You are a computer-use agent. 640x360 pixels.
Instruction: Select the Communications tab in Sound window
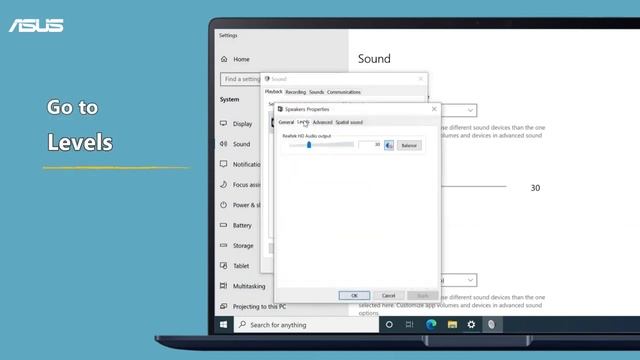tap(344, 92)
